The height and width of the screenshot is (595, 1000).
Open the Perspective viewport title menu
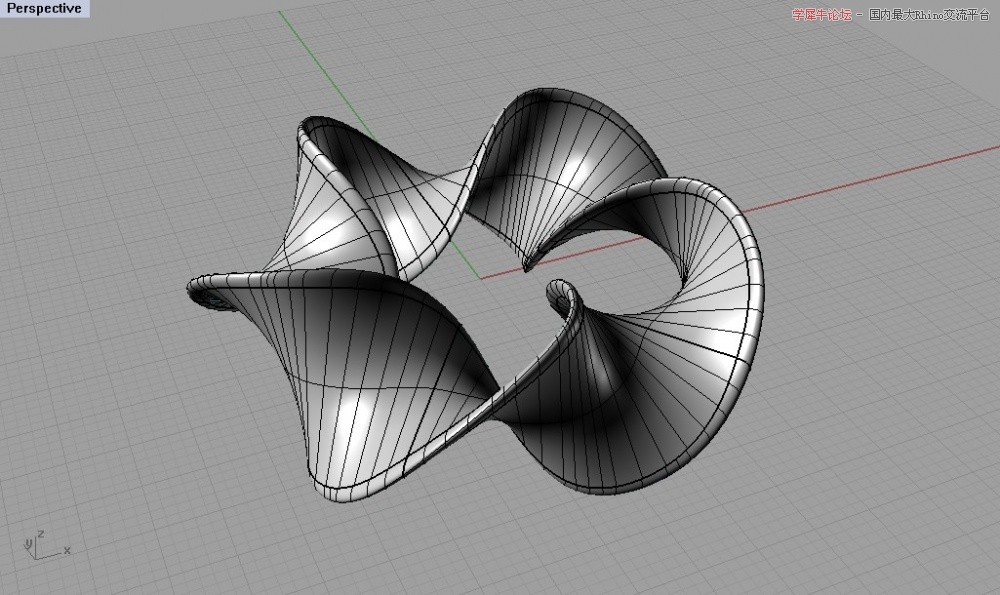(x=44, y=8)
